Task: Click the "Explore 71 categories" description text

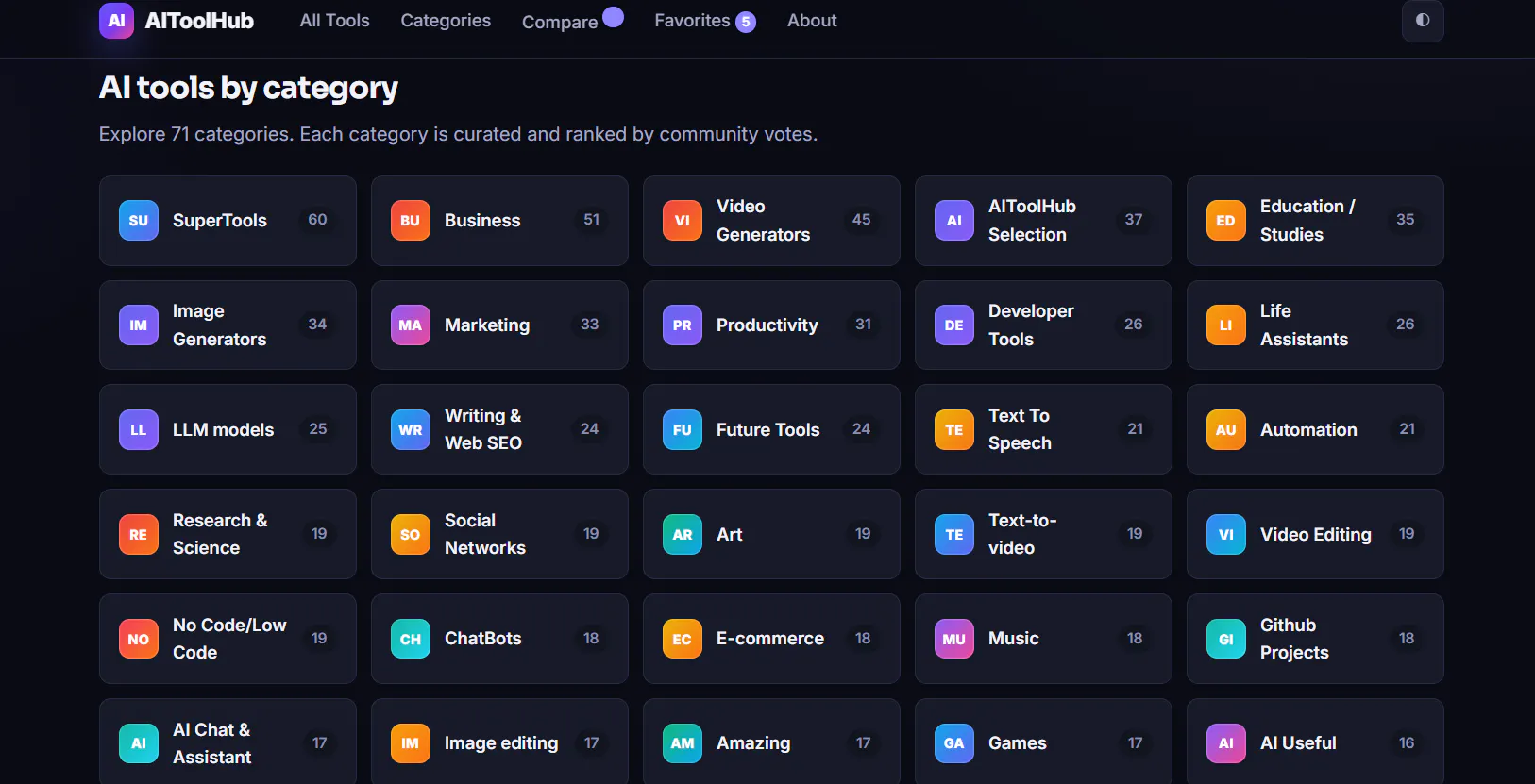Action: 458,134
